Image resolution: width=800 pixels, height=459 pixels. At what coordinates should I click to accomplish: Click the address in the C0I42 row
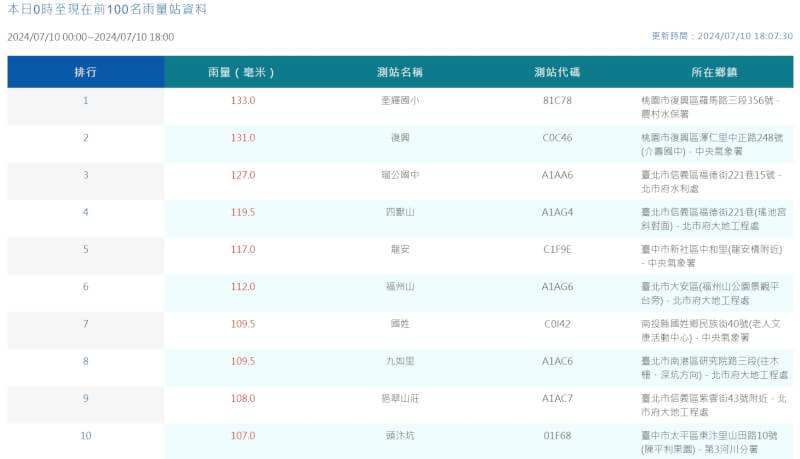pyautogui.click(x=711, y=330)
